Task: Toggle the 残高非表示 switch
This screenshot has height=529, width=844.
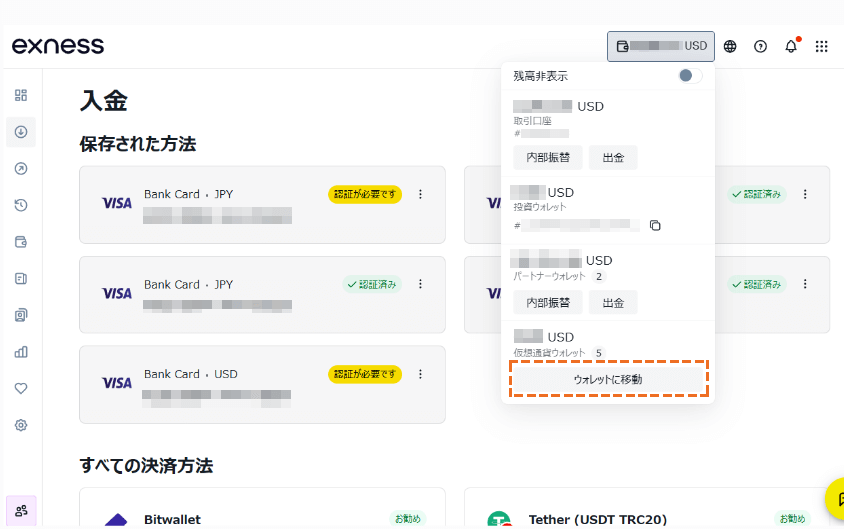Action: coord(690,76)
